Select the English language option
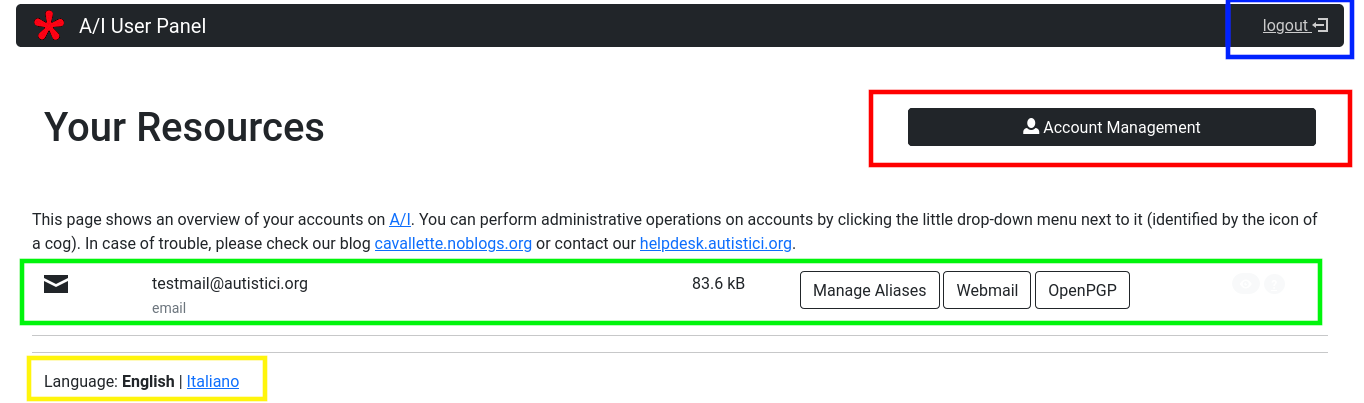 (x=148, y=381)
